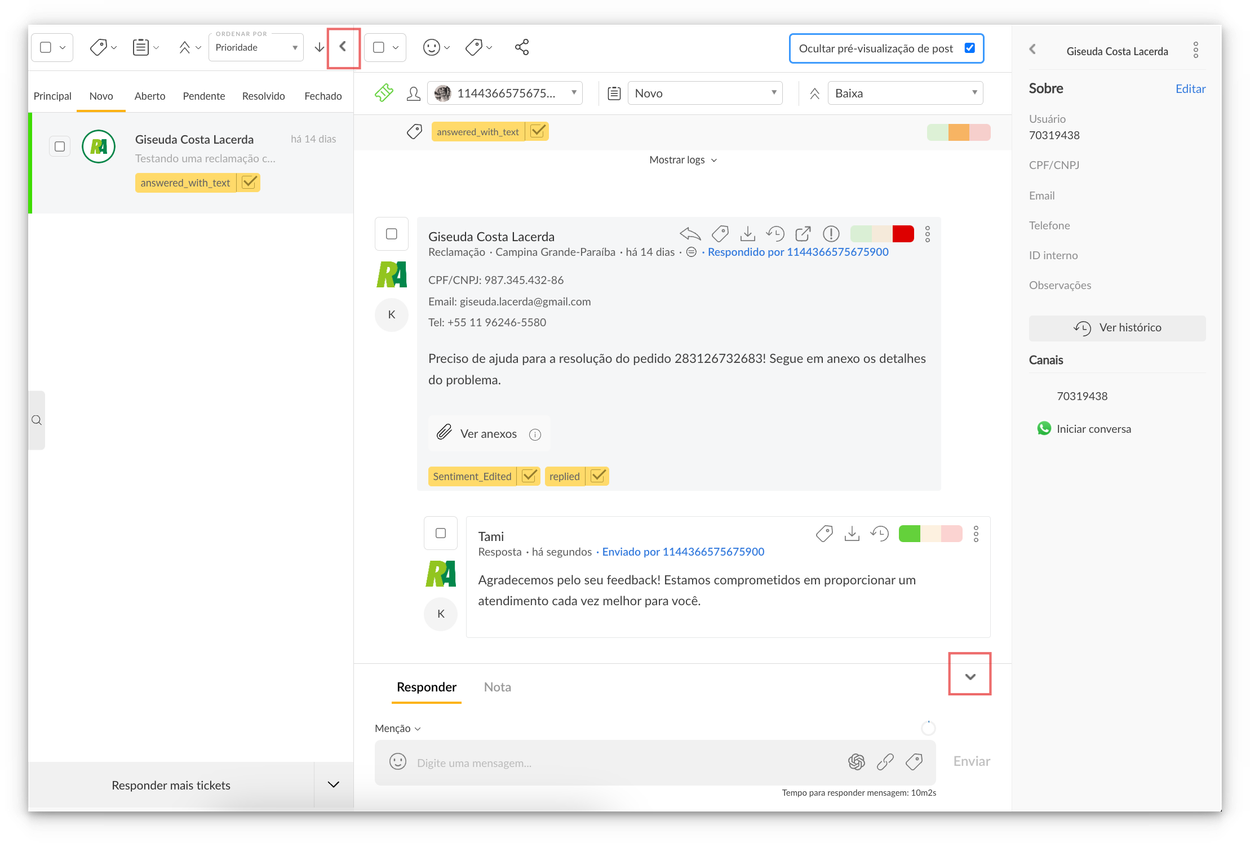Click the history clock icon on Tami's response
Image resolution: width=1250 pixels, height=843 pixels.
[880, 534]
